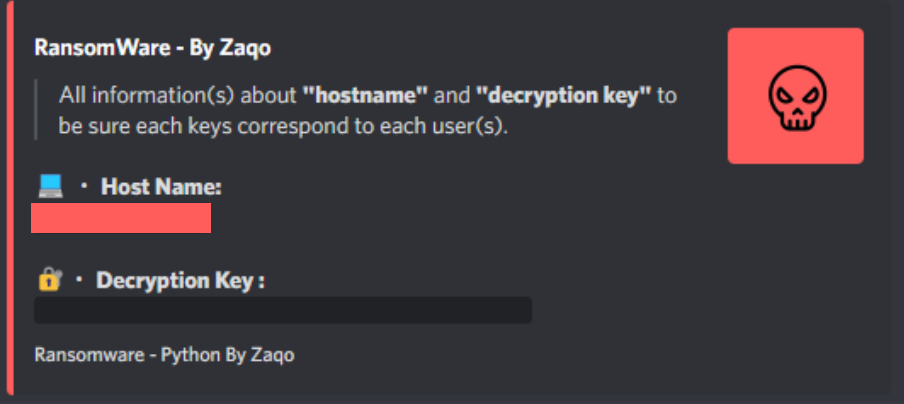This screenshot has height=404, width=904.
Task: Click the dark decryption key code block
Action: (283, 310)
